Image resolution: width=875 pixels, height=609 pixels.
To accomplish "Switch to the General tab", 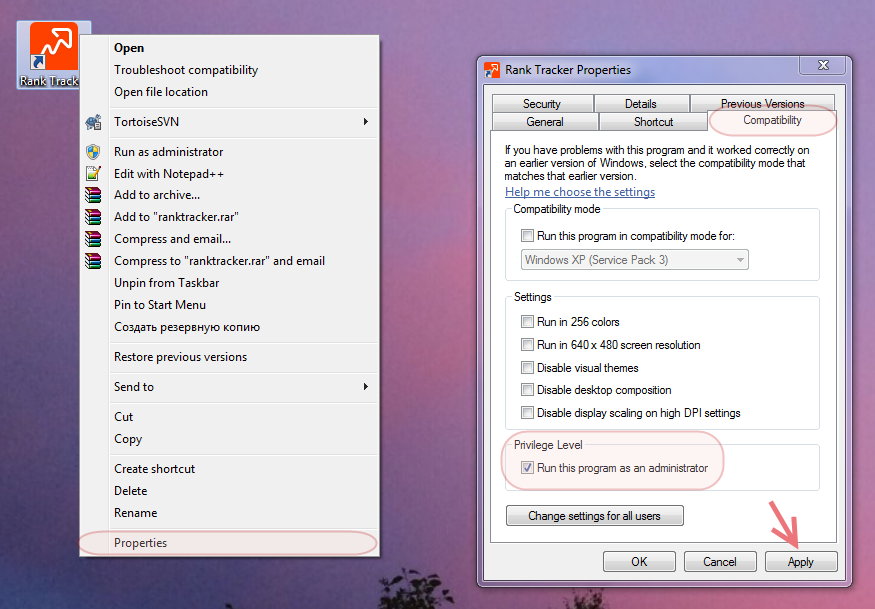I will 545,122.
